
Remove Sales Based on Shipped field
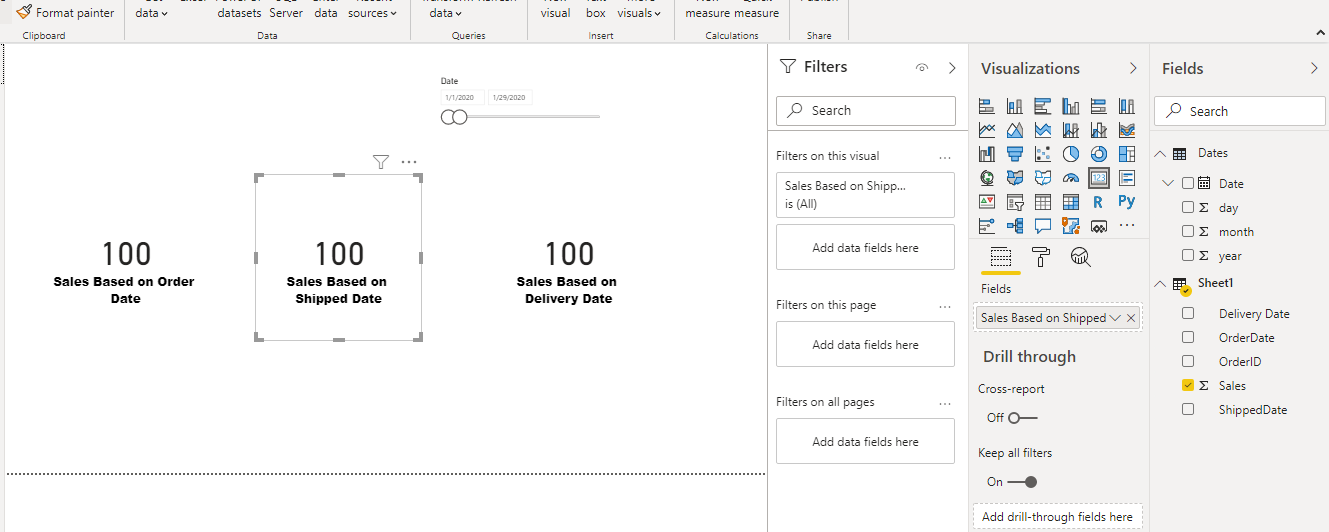1131,318
